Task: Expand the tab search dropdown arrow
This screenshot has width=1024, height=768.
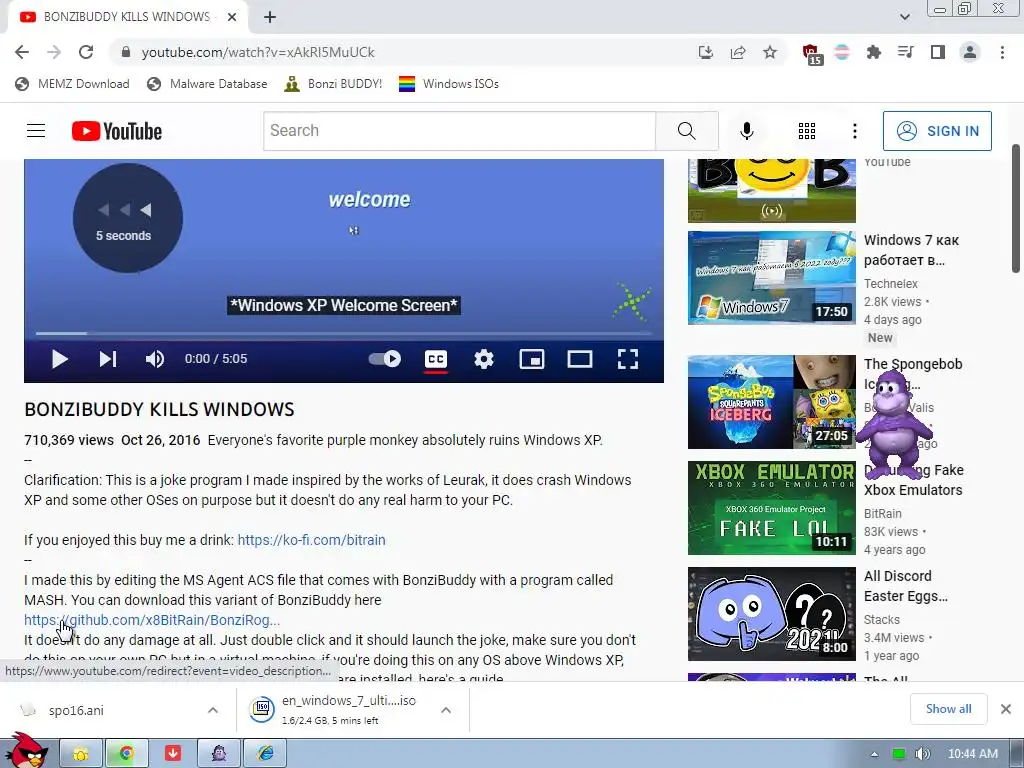Action: coord(904,17)
